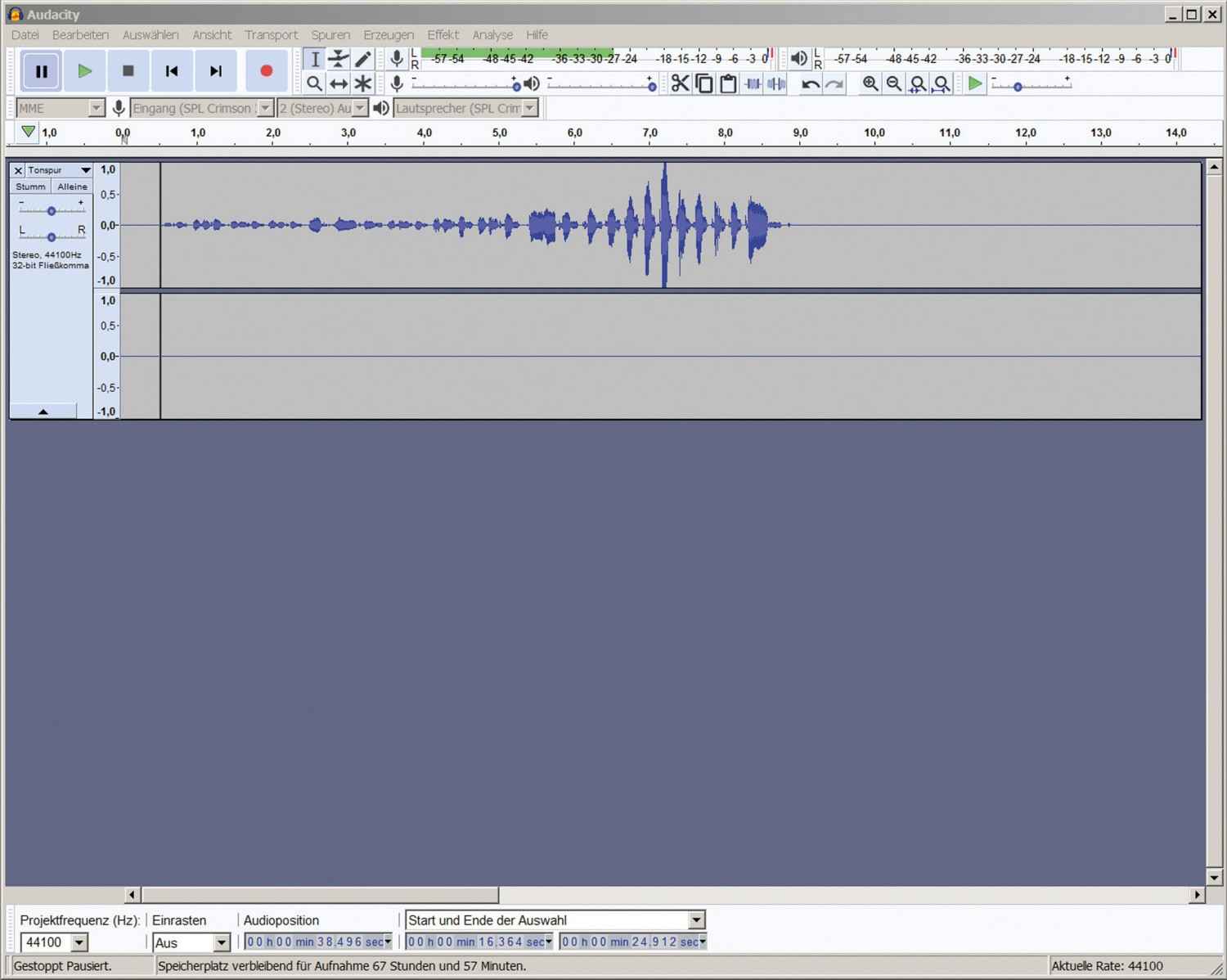The height and width of the screenshot is (980, 1227).
Task: Cut selection with the scissors icon
Action: 680,83
